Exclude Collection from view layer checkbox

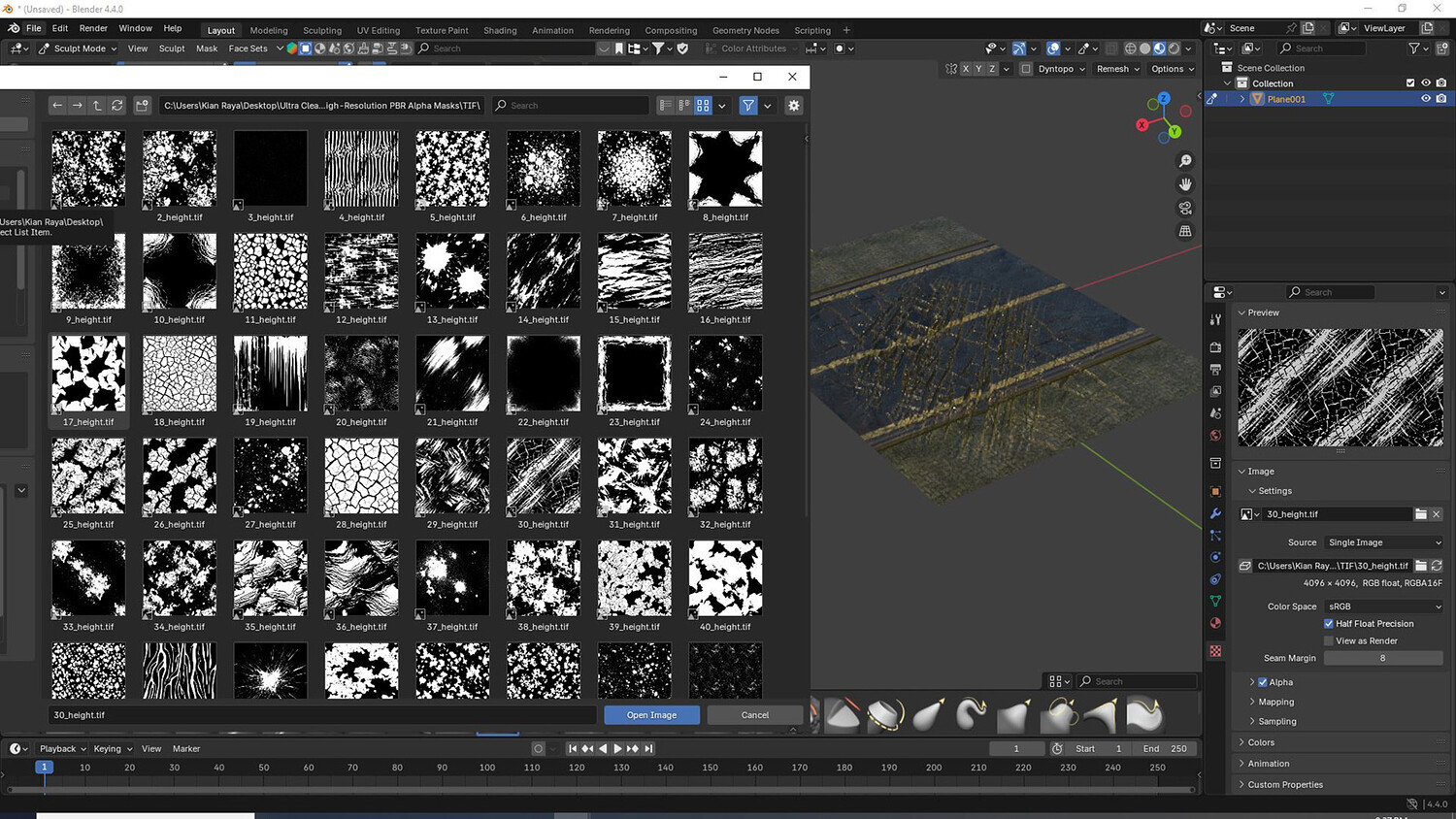point(1410,83)
